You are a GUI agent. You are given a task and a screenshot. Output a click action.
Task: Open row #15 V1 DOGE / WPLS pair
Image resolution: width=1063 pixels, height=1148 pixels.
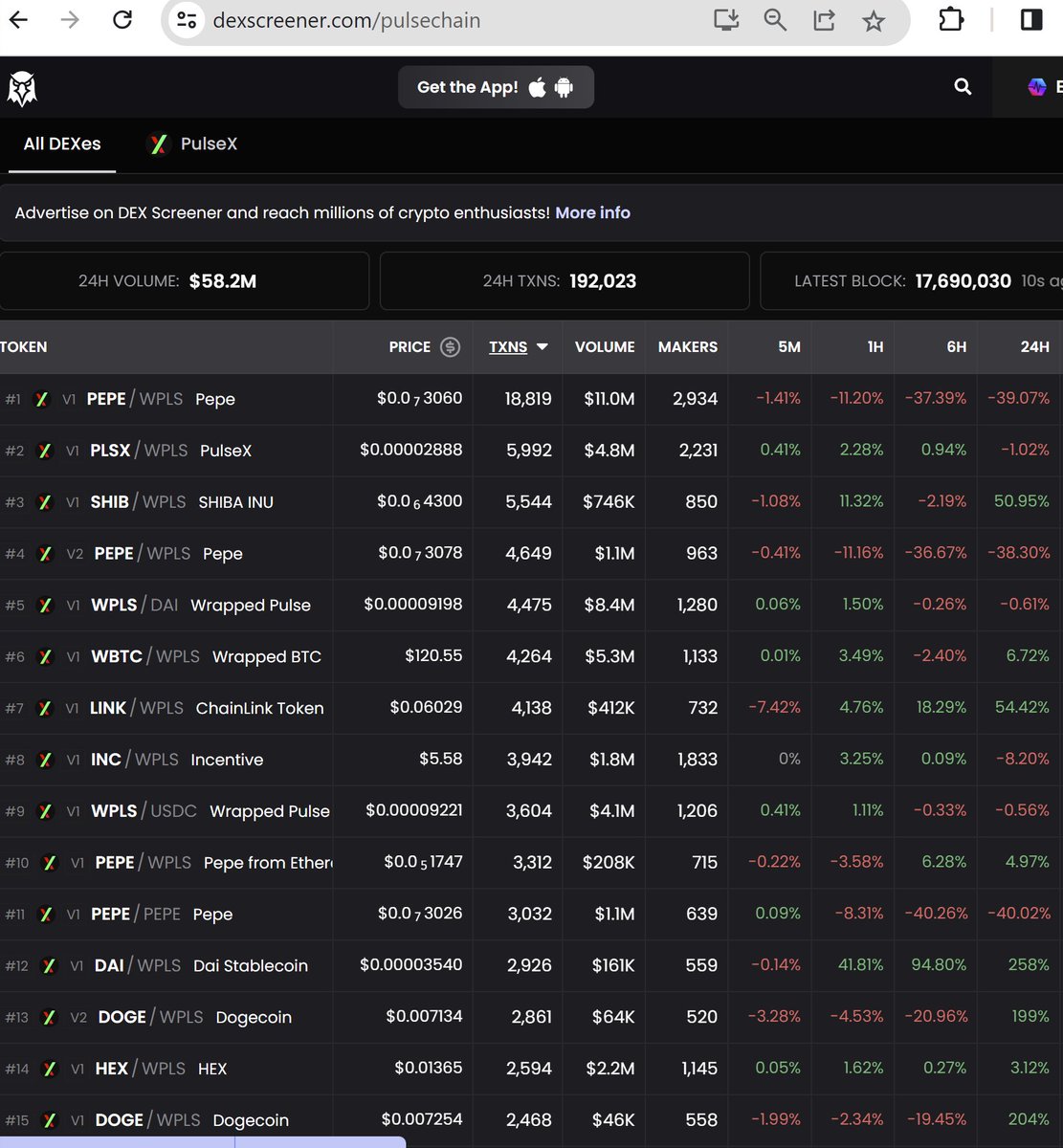[x=531, y=1120]
